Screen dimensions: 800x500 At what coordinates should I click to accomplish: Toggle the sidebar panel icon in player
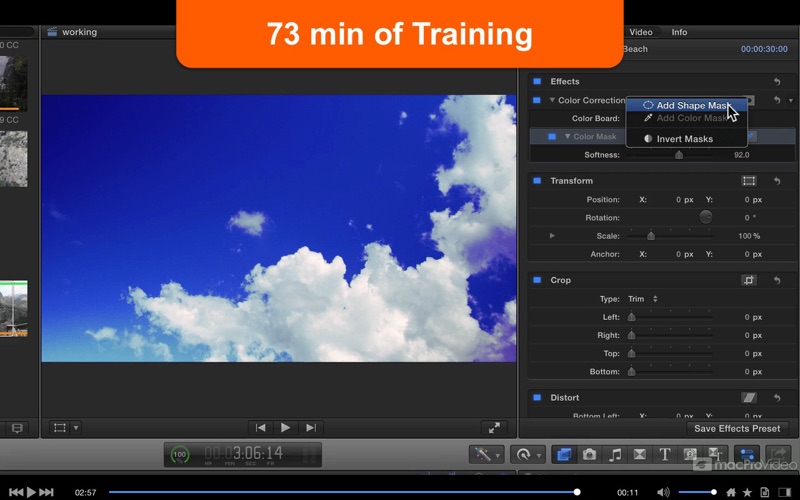point(785,492)
